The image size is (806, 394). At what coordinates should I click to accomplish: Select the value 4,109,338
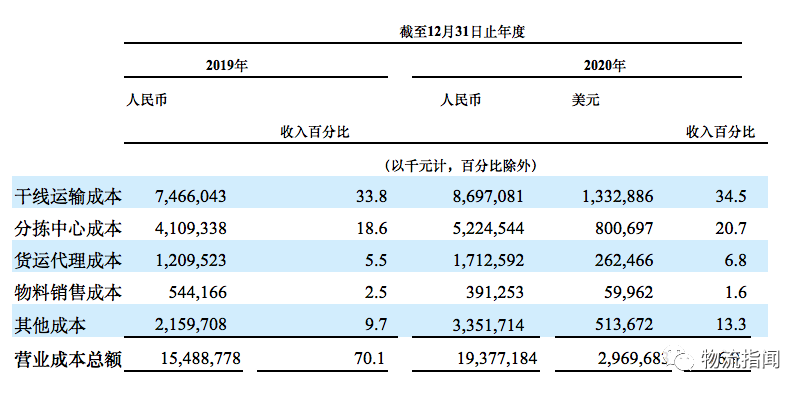(x=190, y=228)
